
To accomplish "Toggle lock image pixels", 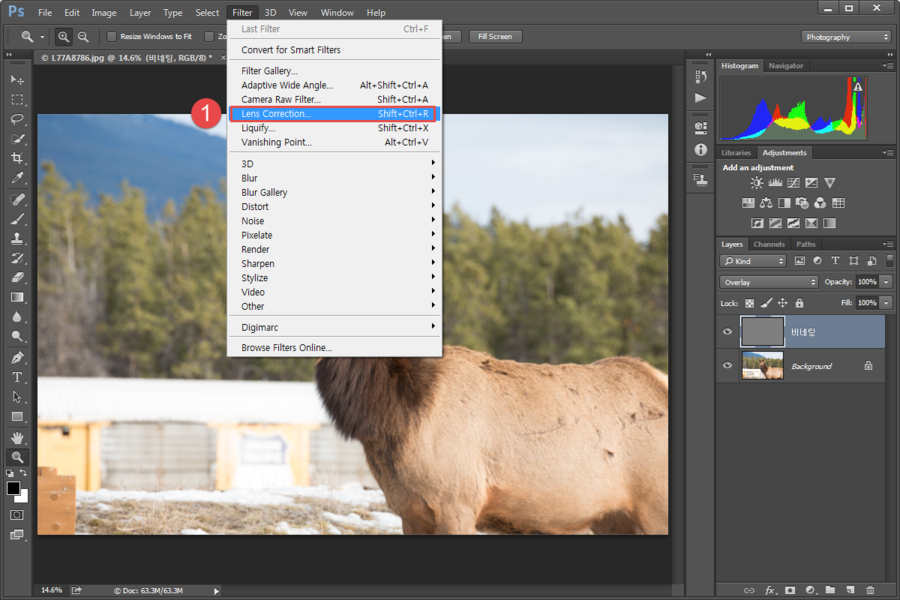I will (x=766, y=303).
